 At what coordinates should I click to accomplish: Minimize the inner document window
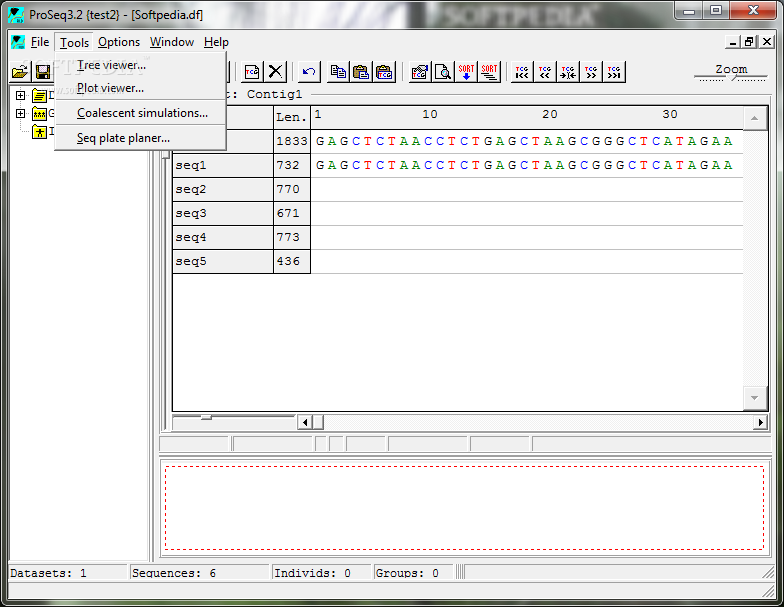tap(733, 42)
